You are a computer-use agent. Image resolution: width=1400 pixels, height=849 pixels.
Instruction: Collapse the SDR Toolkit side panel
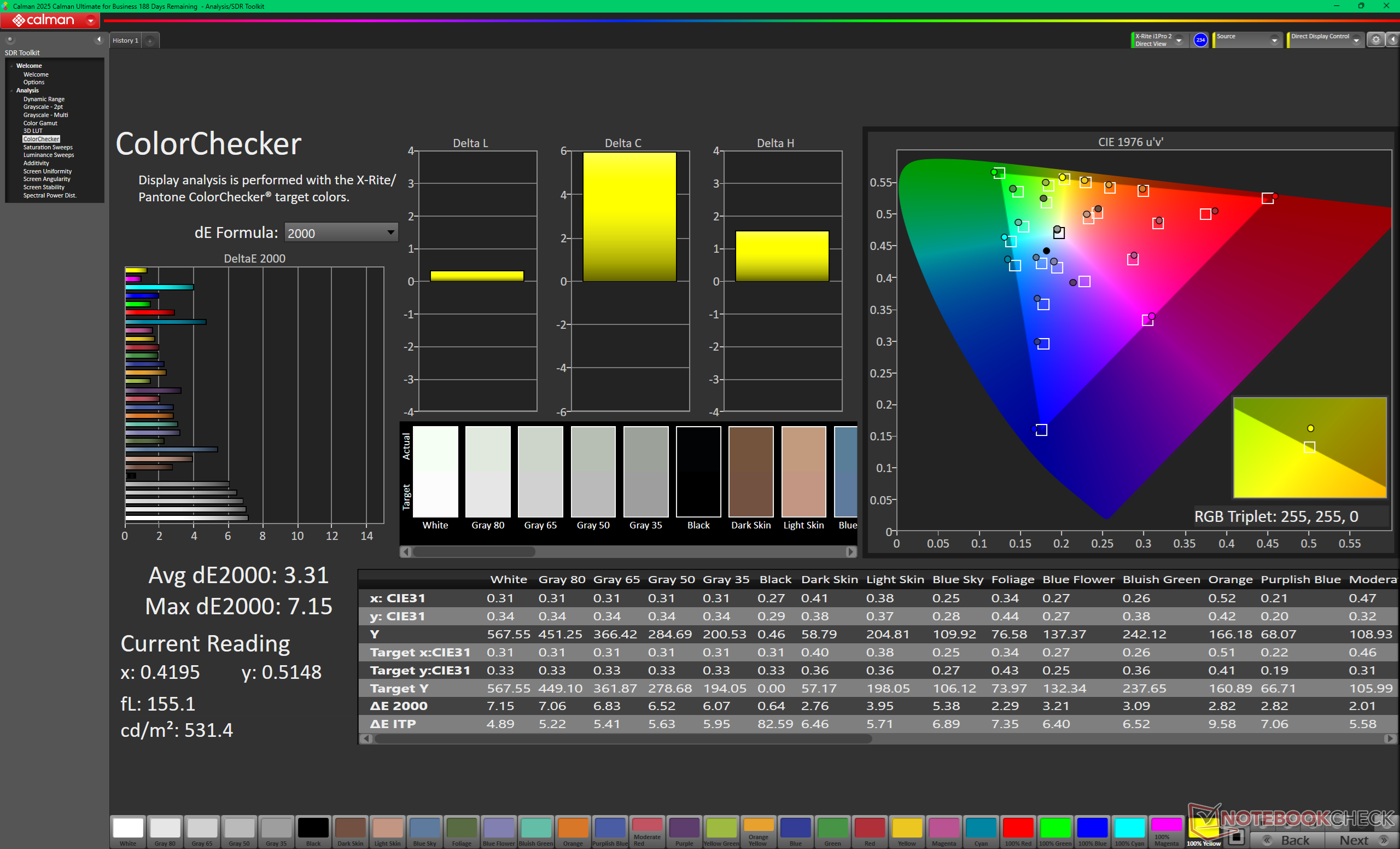pos(99,39)
